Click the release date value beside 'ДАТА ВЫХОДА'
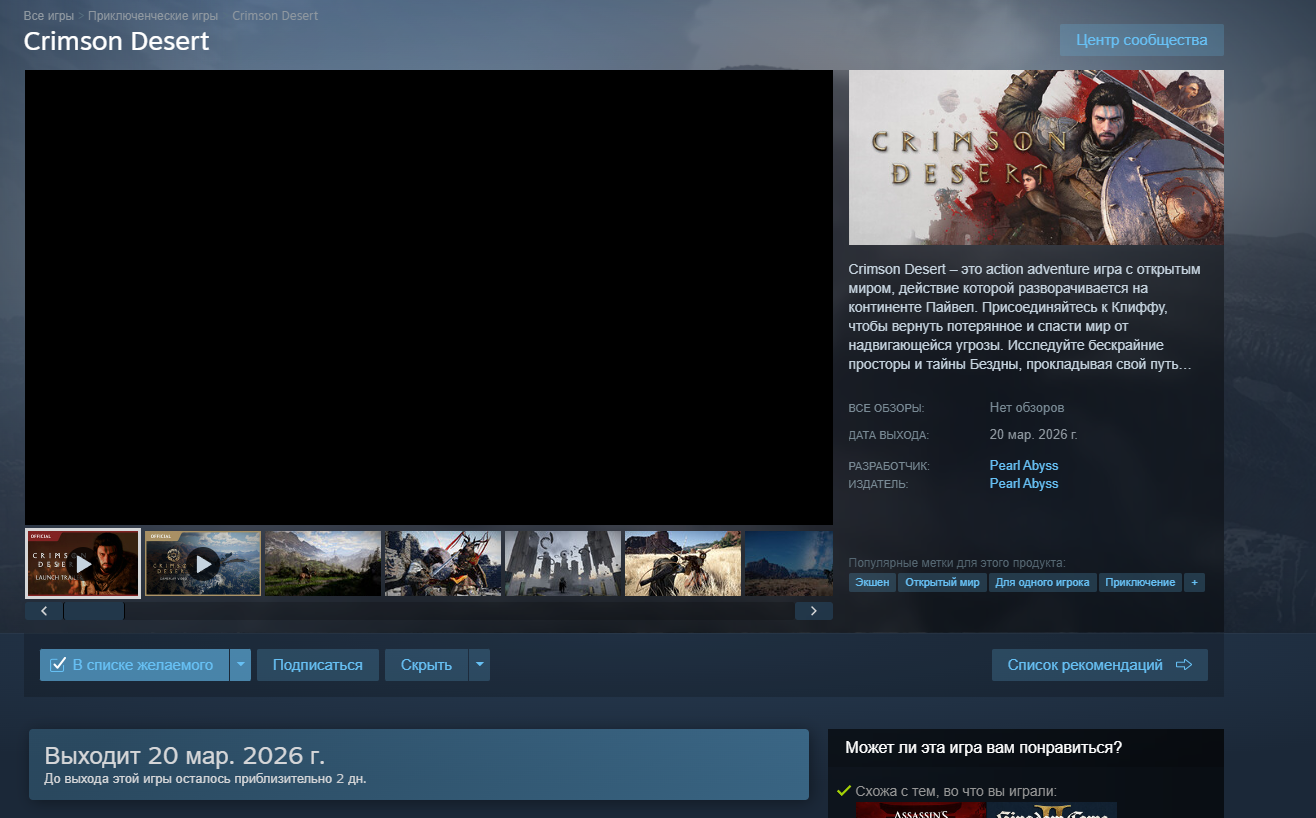 click(1034, 435)
